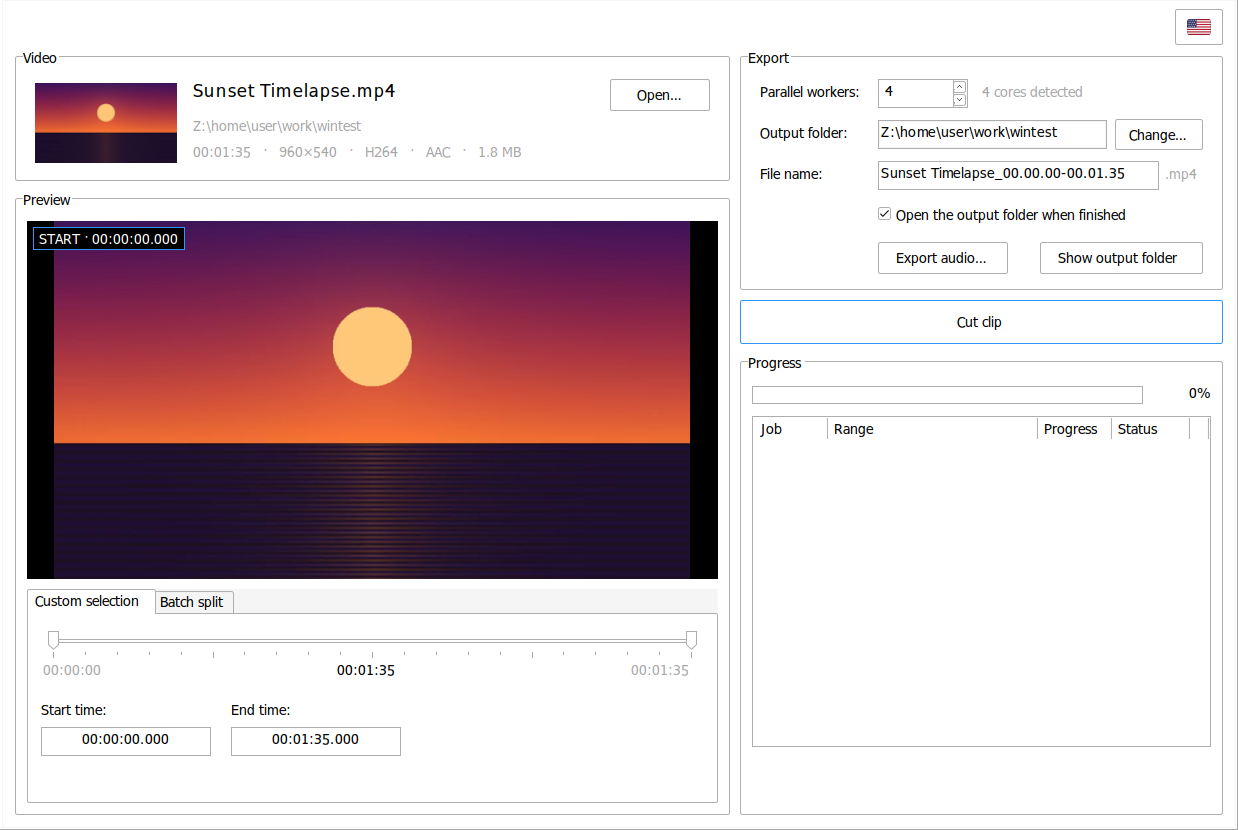This screenshot has width=1238, height=830.
Task: Click the Open... button
Action: [659, 95]
